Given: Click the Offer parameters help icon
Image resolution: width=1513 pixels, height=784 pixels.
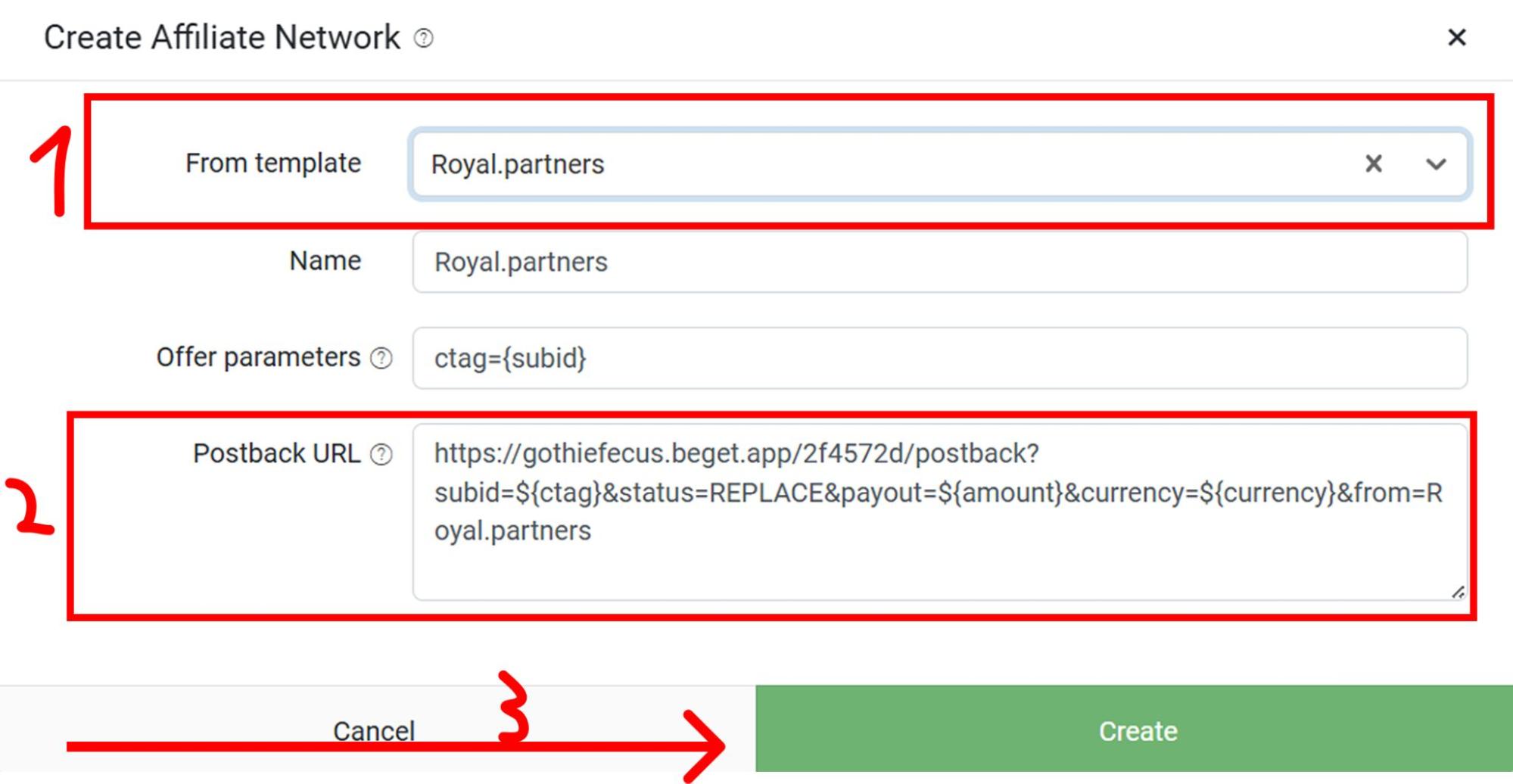Looking at the screenshot, I should [381, 358].
